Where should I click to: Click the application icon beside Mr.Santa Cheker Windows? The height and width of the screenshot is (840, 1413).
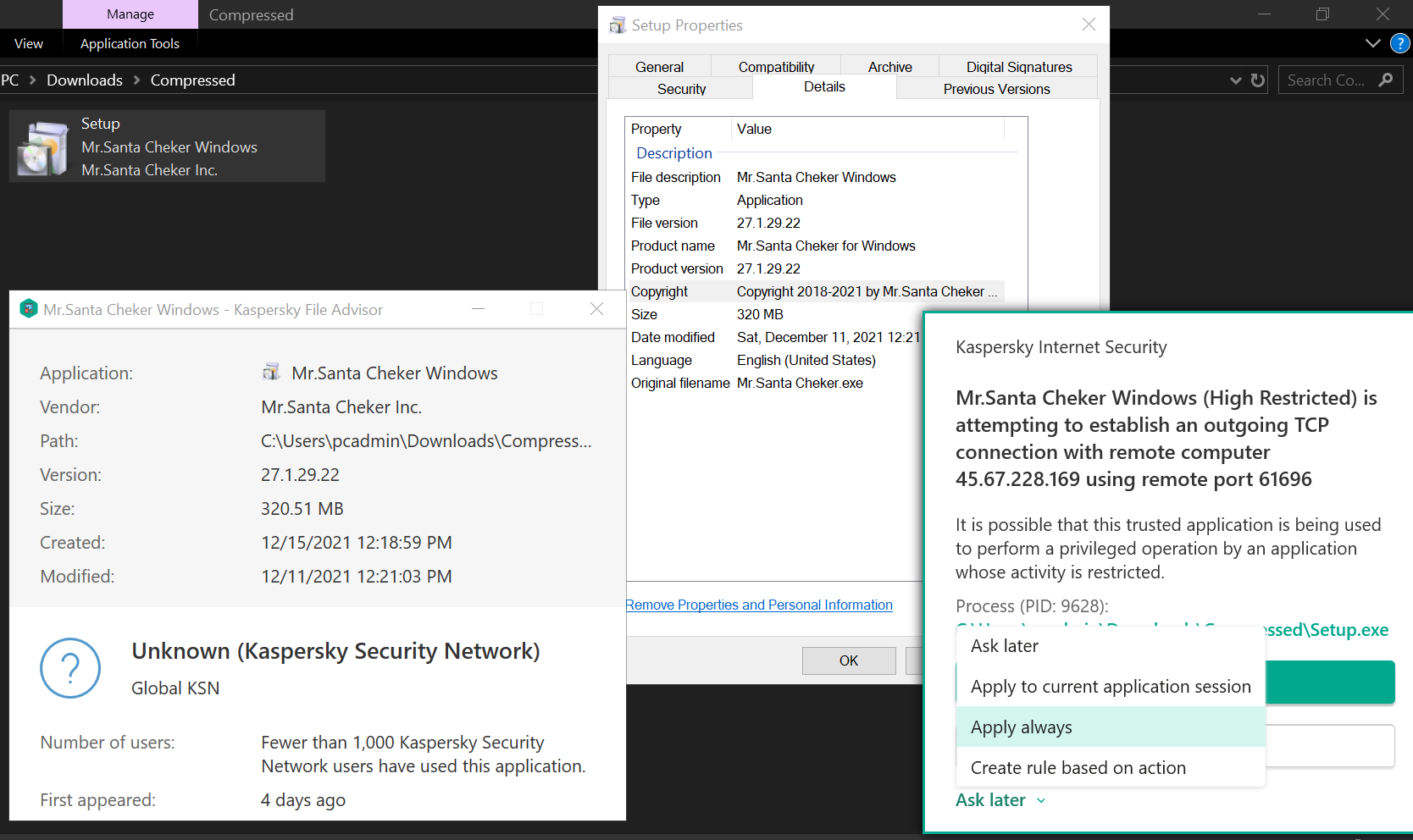(x=271, y=373)
